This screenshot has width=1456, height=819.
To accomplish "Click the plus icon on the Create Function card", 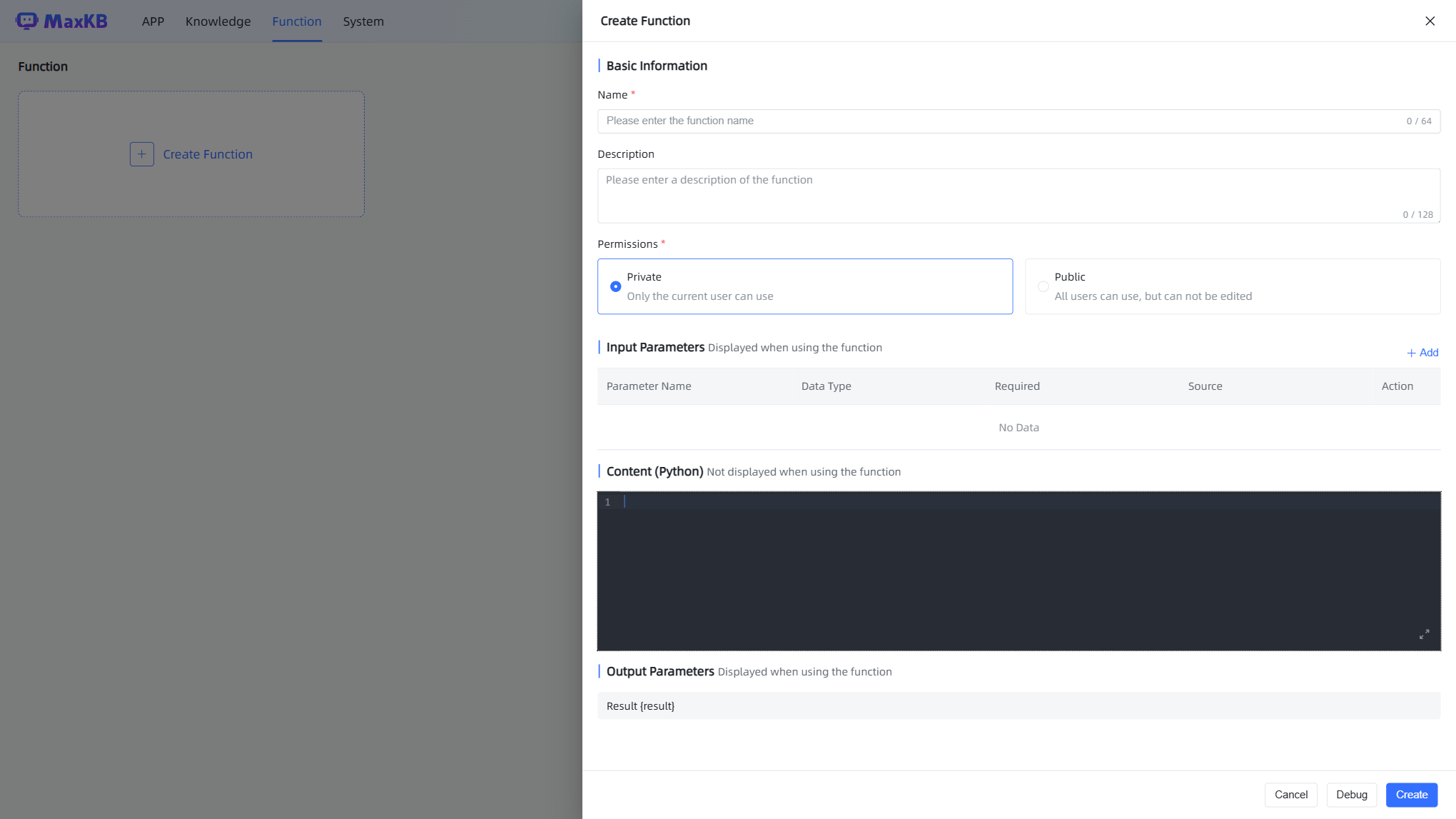I will click(141, 154).
